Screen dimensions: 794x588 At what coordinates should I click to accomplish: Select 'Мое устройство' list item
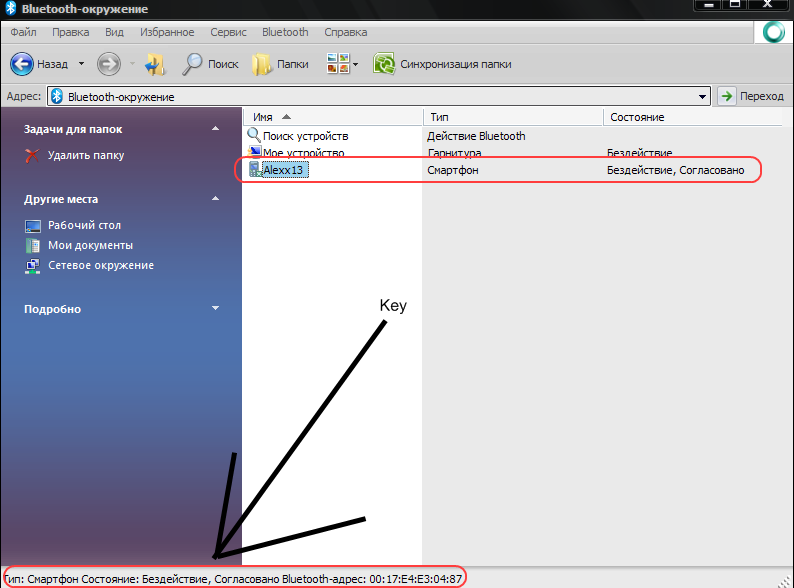[x=303, y=153]
